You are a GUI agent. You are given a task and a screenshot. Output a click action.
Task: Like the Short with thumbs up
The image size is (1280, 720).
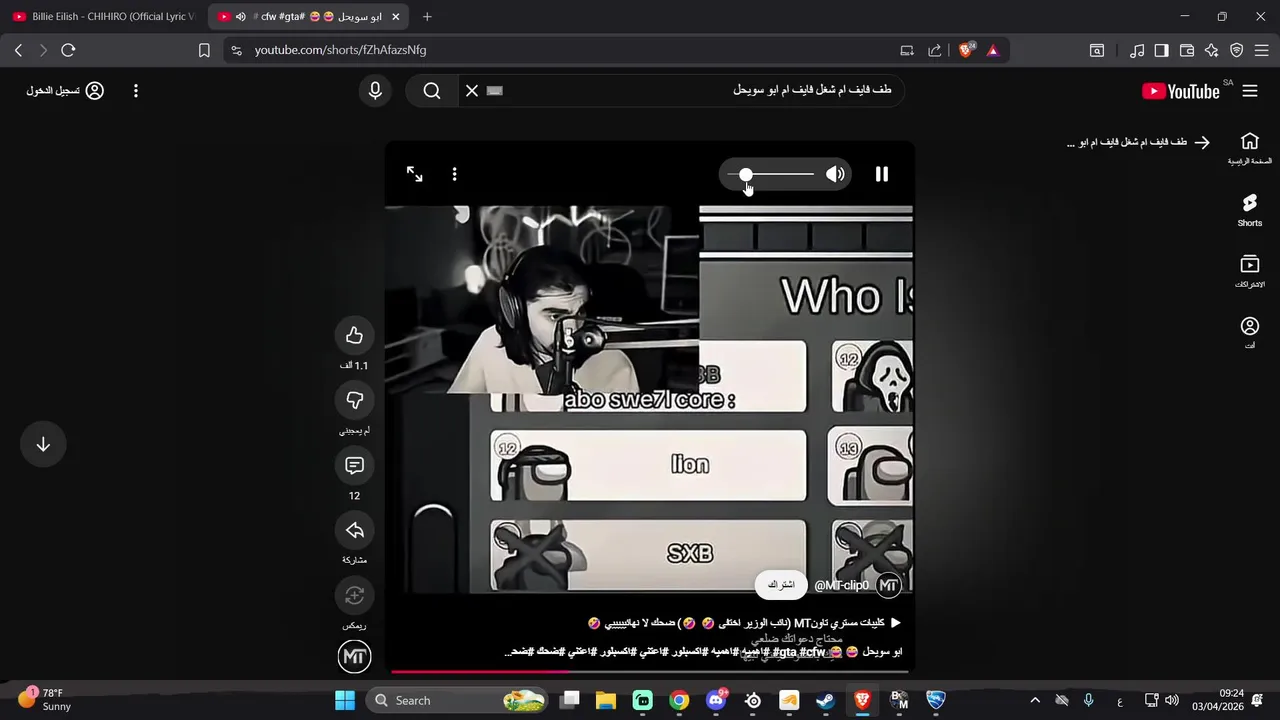[x=354, y=335]
